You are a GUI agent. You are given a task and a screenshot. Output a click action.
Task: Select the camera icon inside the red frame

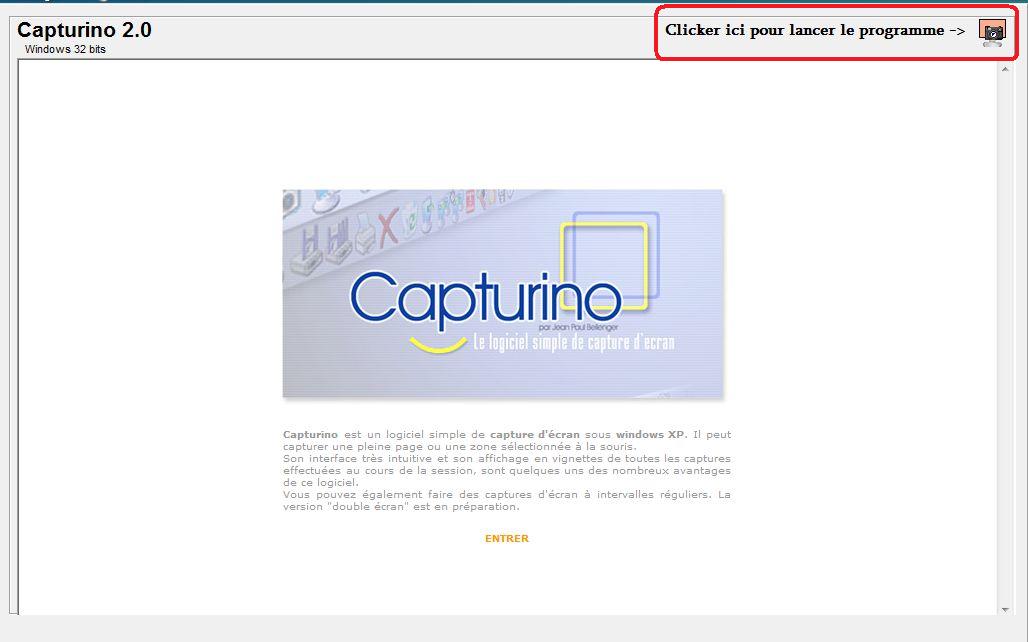pos(992,33)
